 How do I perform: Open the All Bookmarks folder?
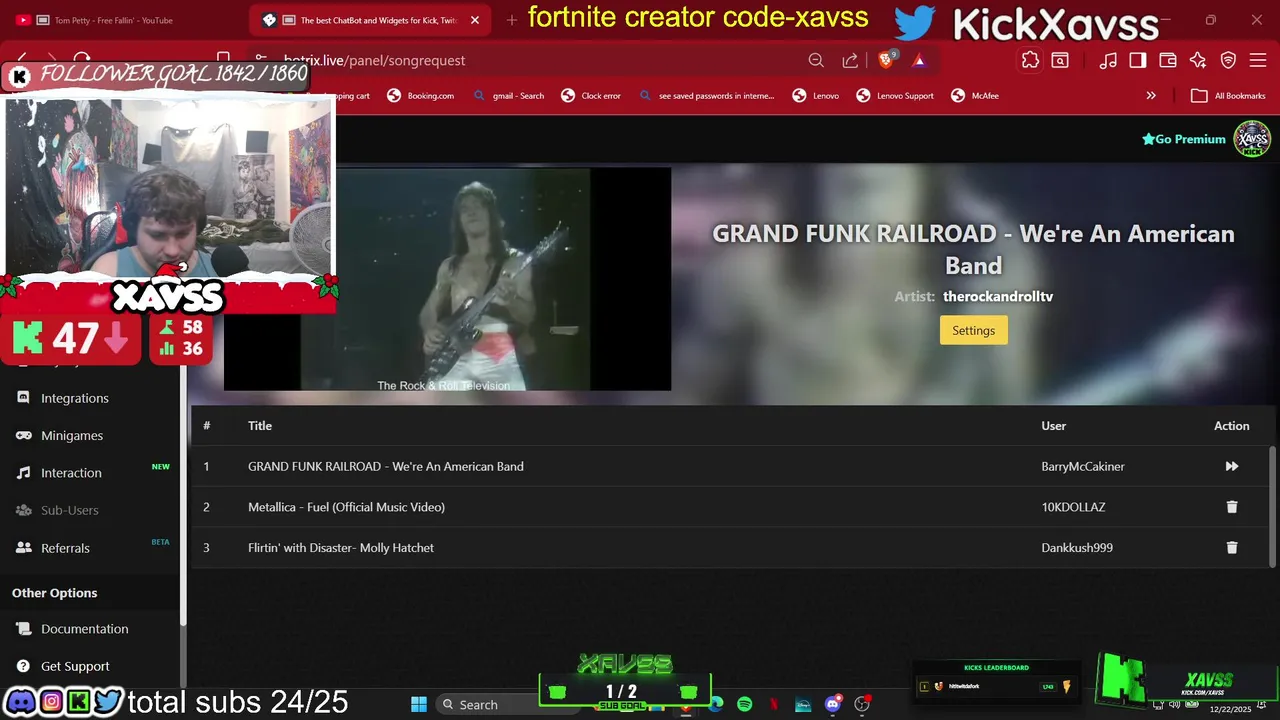coord(1228,96)
